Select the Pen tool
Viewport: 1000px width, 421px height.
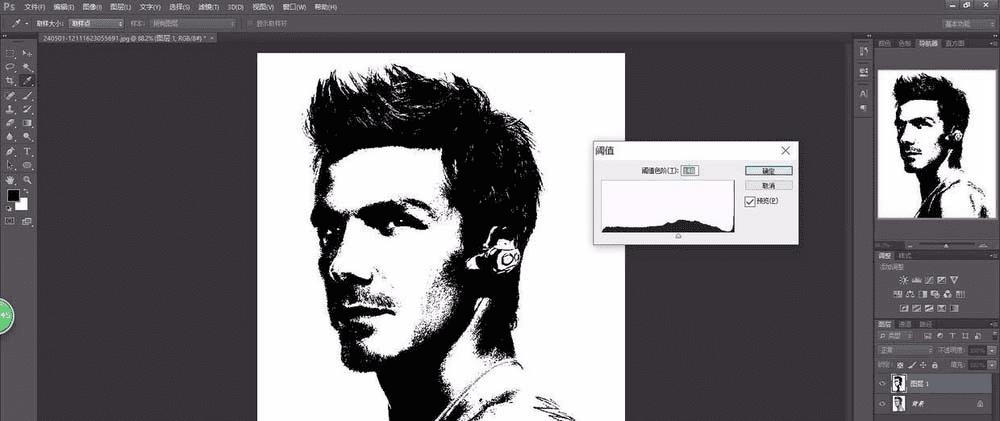10,151
